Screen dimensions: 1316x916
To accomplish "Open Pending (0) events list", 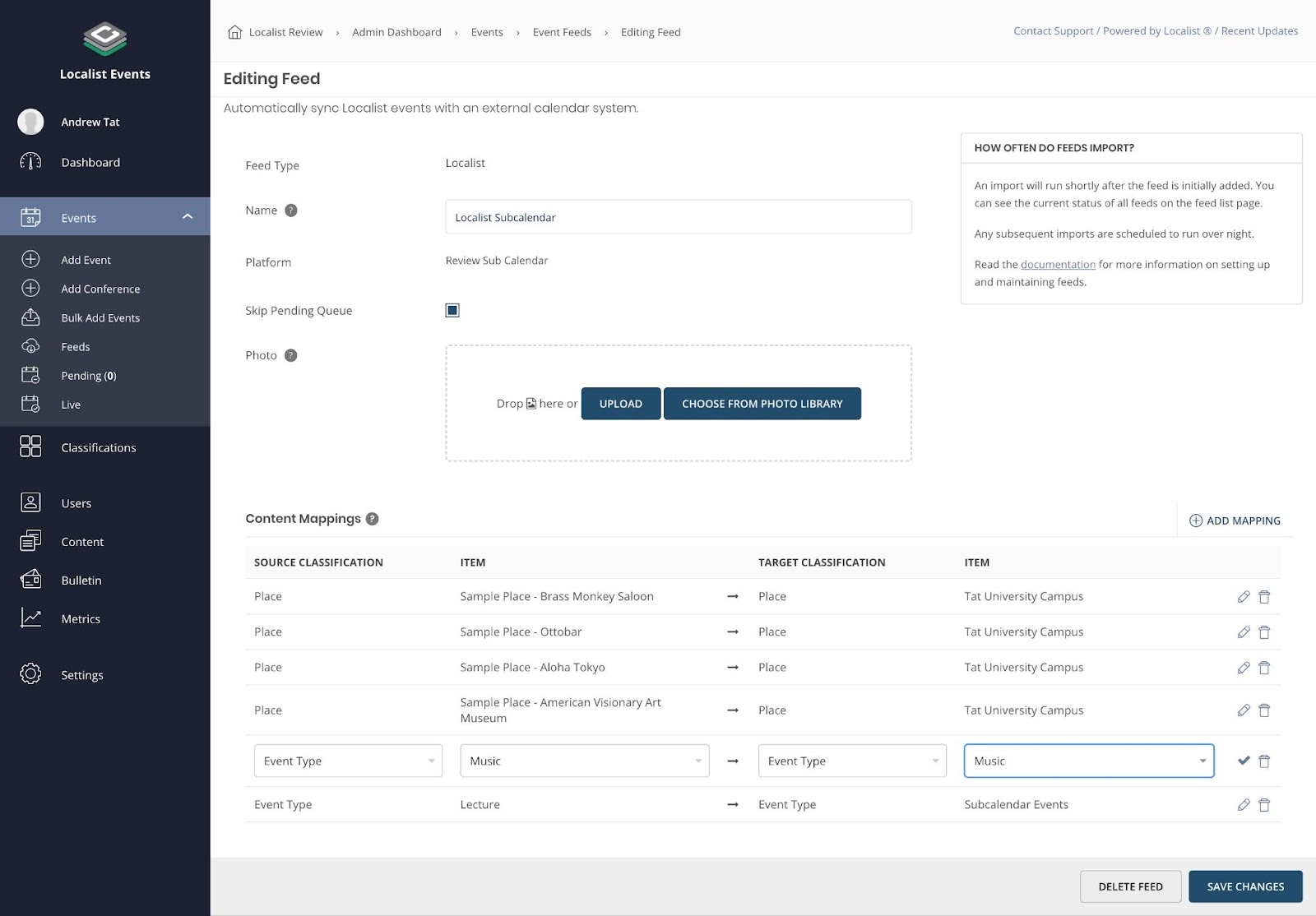I will coord(89,376).
